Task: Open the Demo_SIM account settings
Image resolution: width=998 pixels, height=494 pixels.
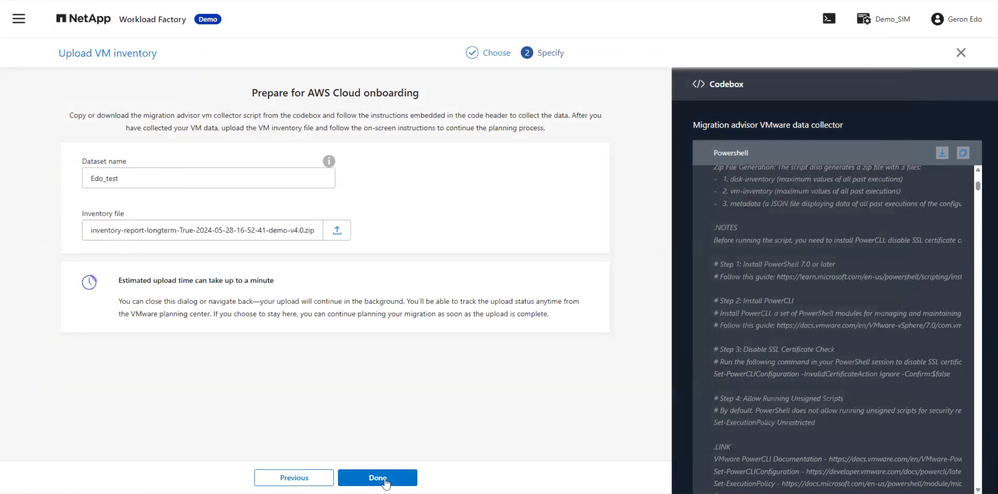Action: (883, 19)
